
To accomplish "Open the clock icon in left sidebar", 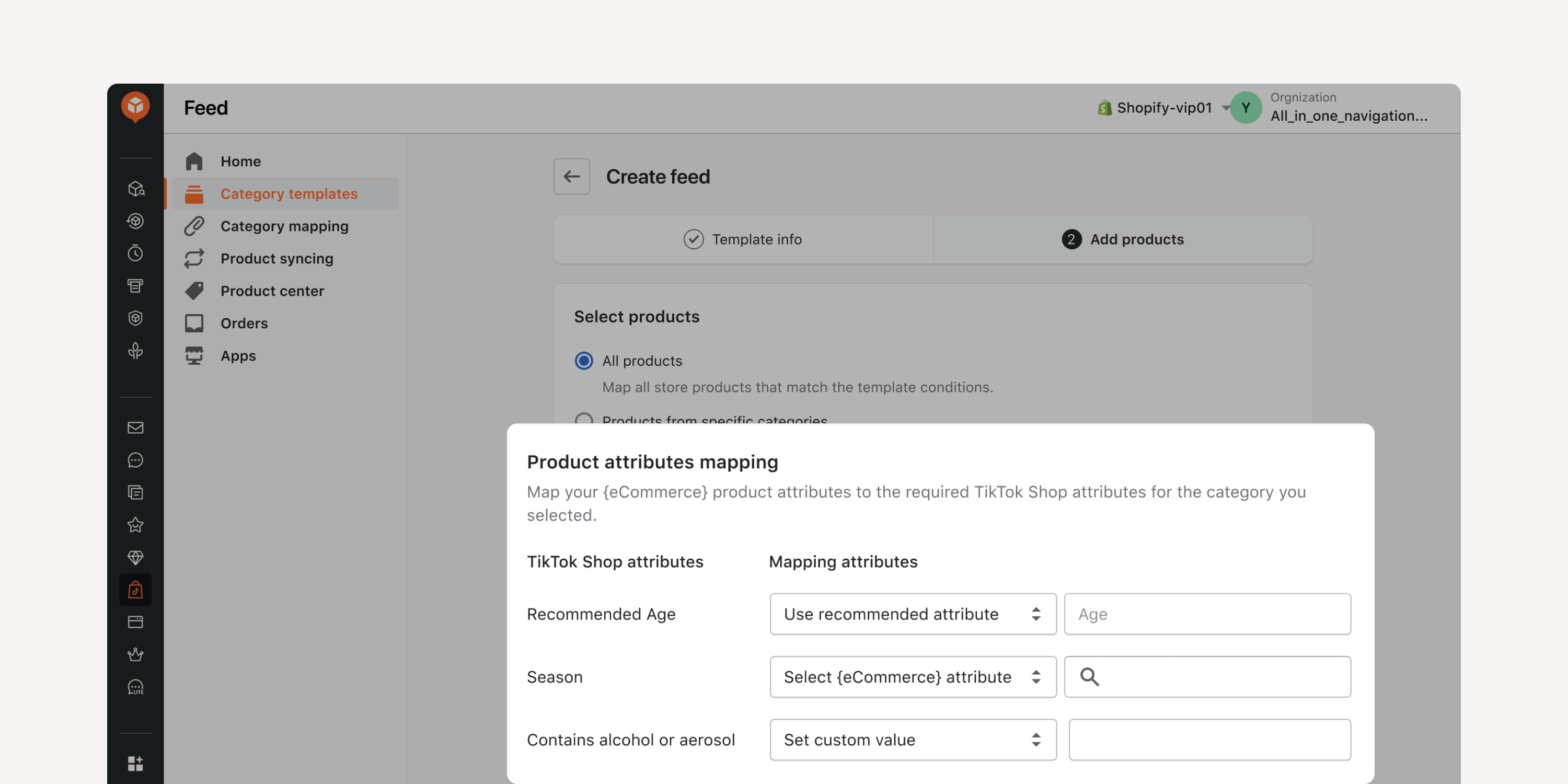I will [x=135, y=252].
